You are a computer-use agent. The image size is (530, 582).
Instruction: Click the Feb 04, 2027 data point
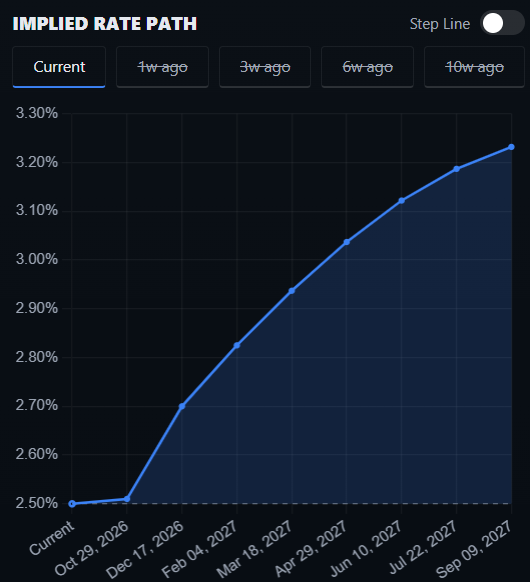click(237, 346)
